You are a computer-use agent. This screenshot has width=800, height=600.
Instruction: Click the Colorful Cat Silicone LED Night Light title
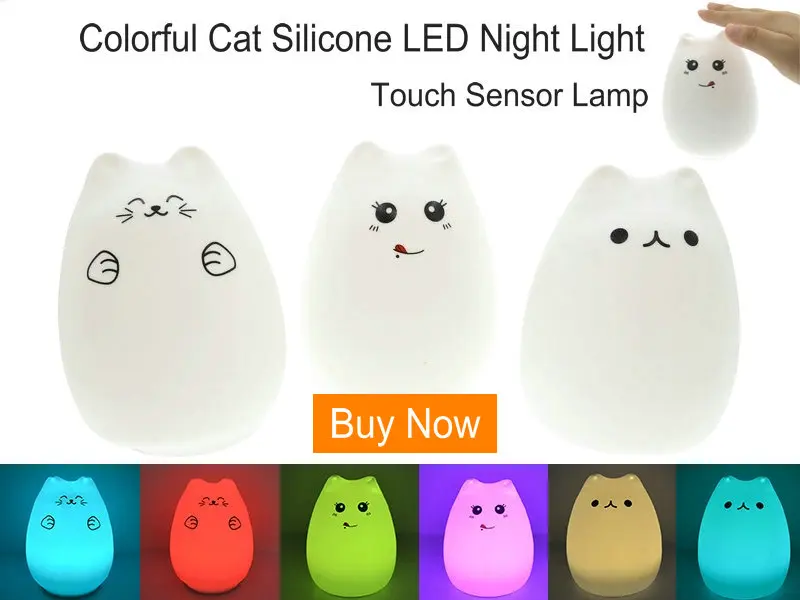362,37
